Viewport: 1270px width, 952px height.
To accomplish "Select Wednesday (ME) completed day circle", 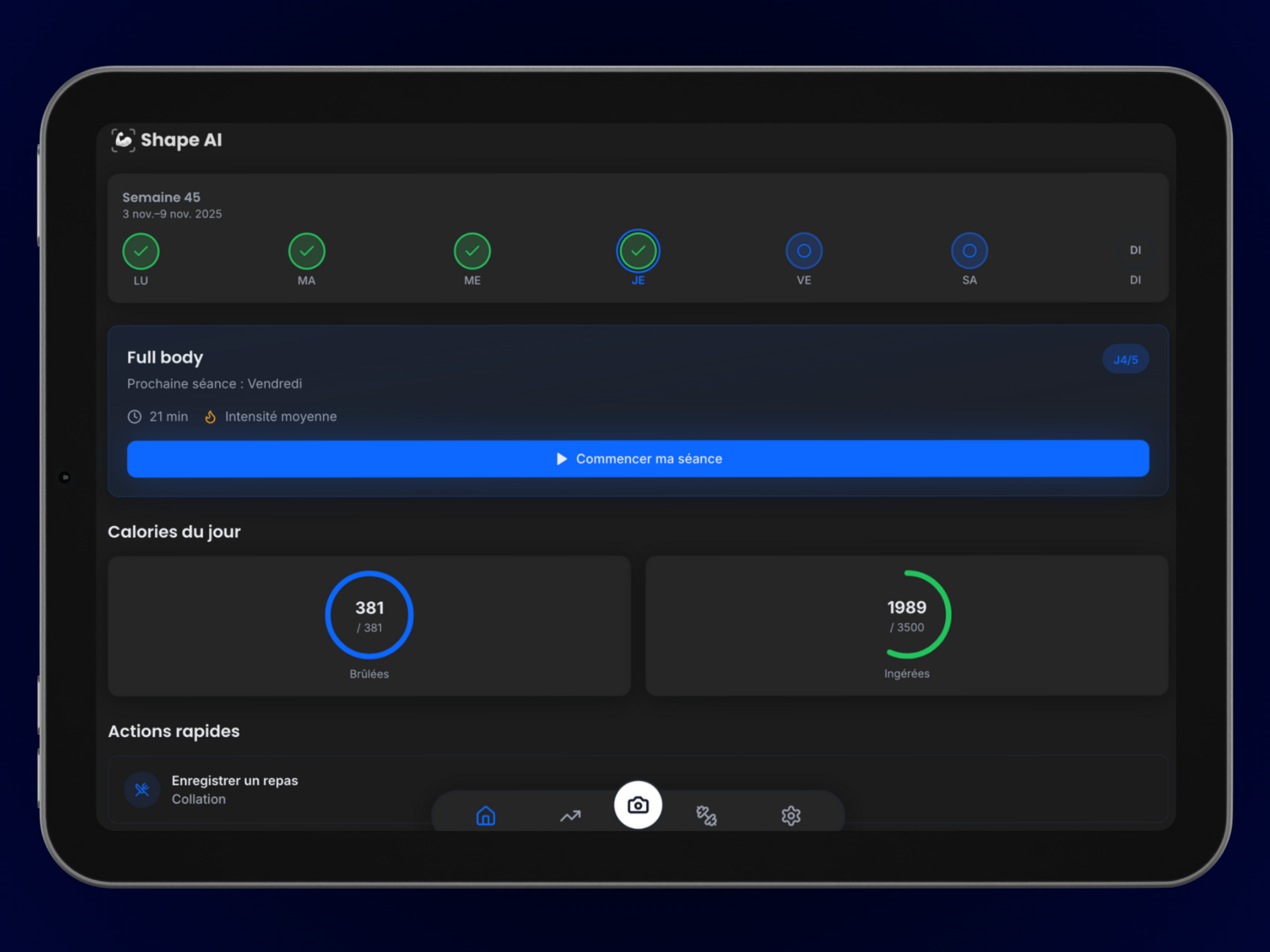I will tap(472, 251).
